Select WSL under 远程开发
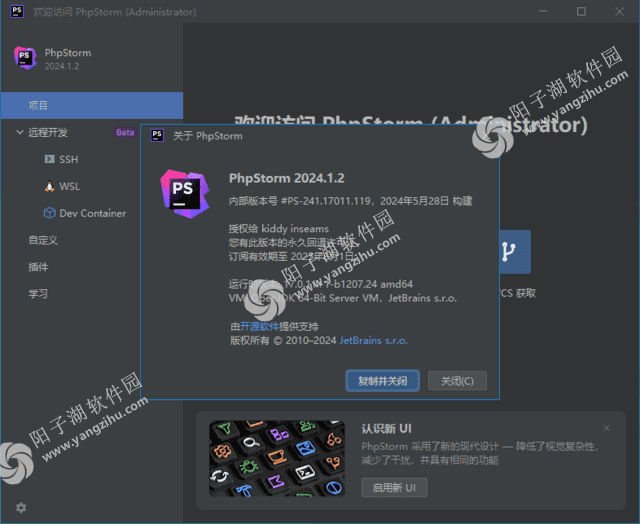This screenshot has height=524, width=640. (x=69, y=186)
